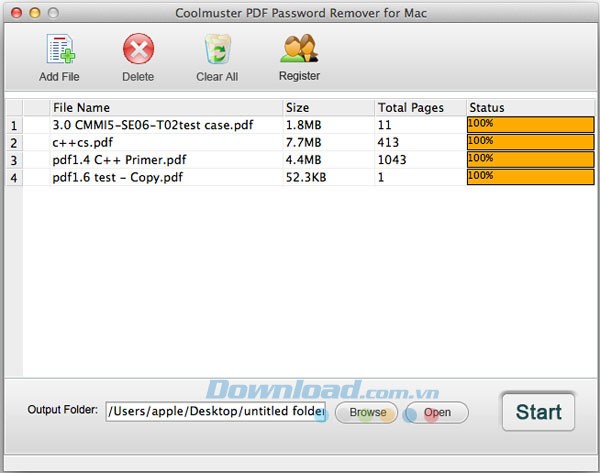Click row number 1 header
The width and height of the screenshot is (600, 473).
[14, 125]
